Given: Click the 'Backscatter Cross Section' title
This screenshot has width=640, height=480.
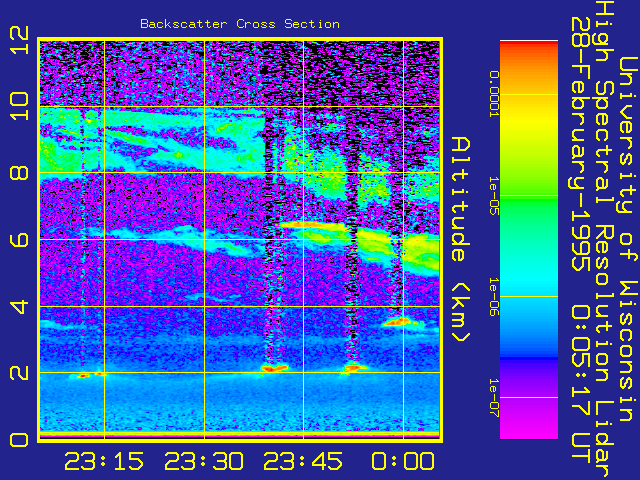Looking at the screenshot, I should (240, 24).
